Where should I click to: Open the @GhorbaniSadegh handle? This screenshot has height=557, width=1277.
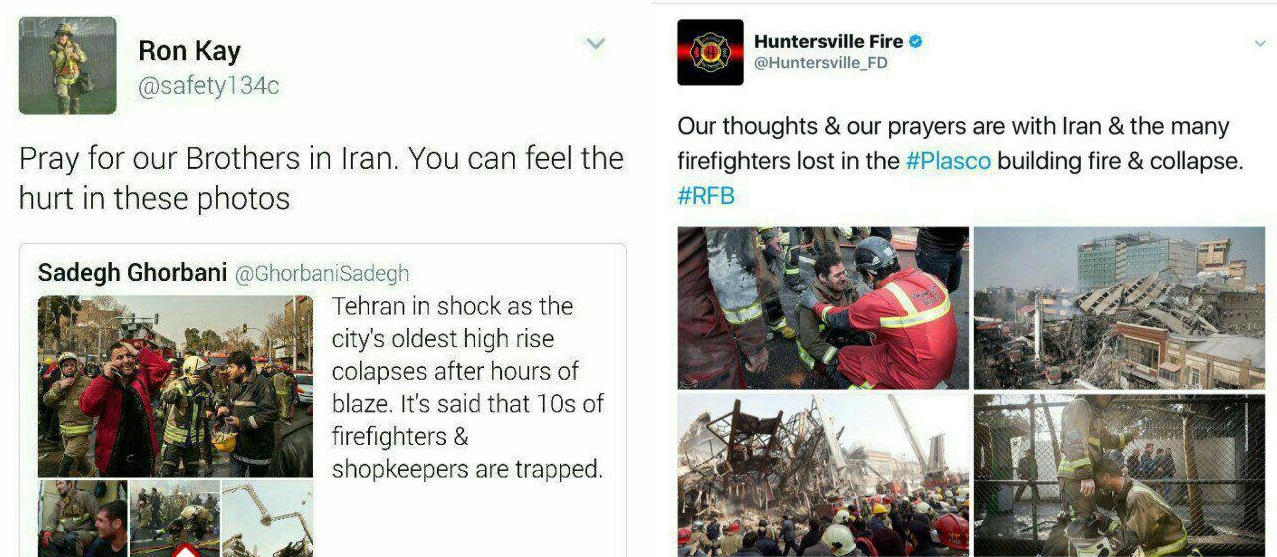pyautogui.click(x=322, y=273)
